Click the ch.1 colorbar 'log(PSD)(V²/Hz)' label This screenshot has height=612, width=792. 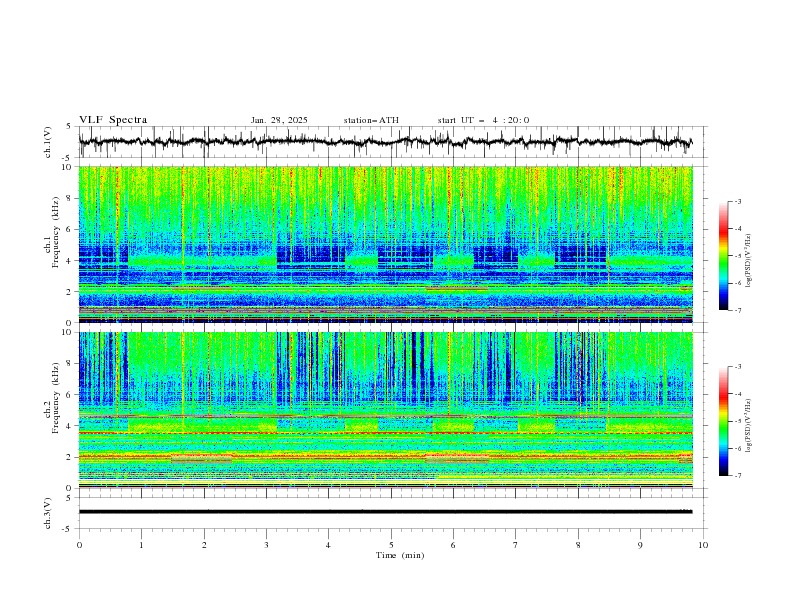749,261
